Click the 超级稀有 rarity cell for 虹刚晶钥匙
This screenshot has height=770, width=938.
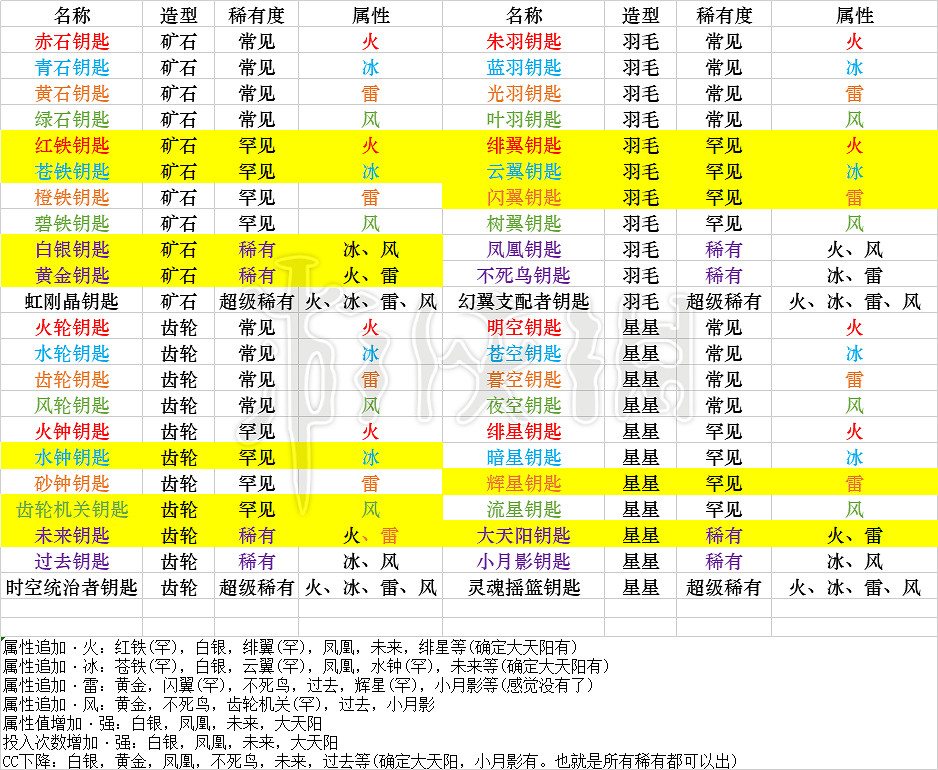(257, 302)
